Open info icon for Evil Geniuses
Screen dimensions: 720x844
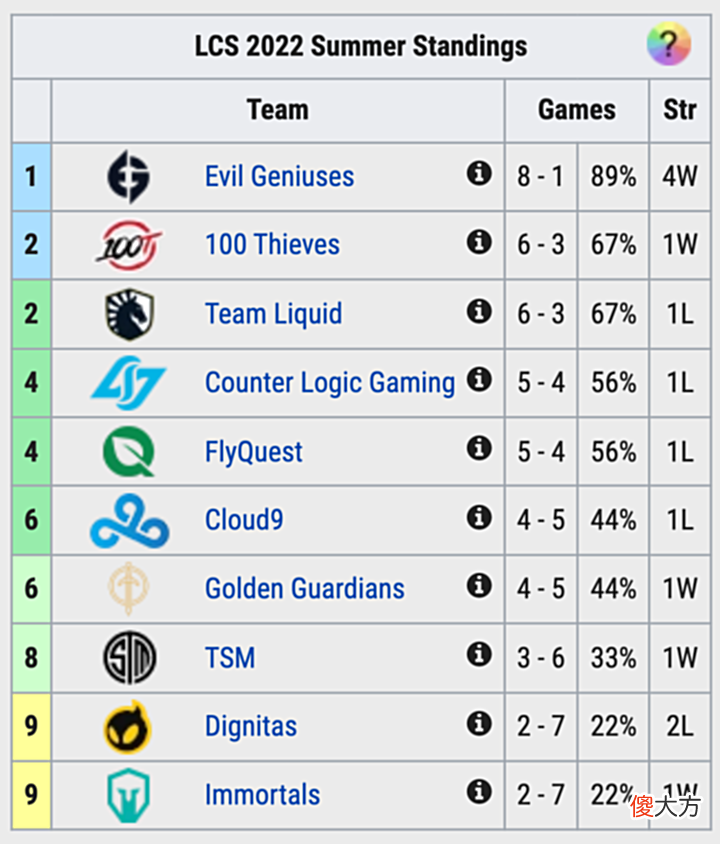[479, 173]
